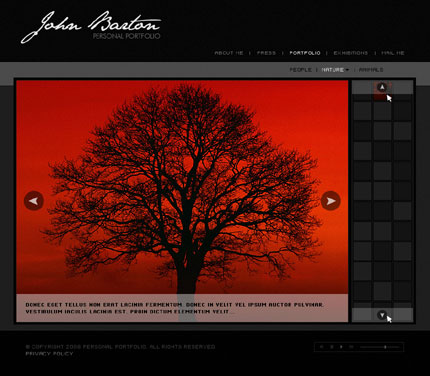Adjust the music player volume slider
The width and height of the screenshot is (430, 376).
(x=380, y=347)
